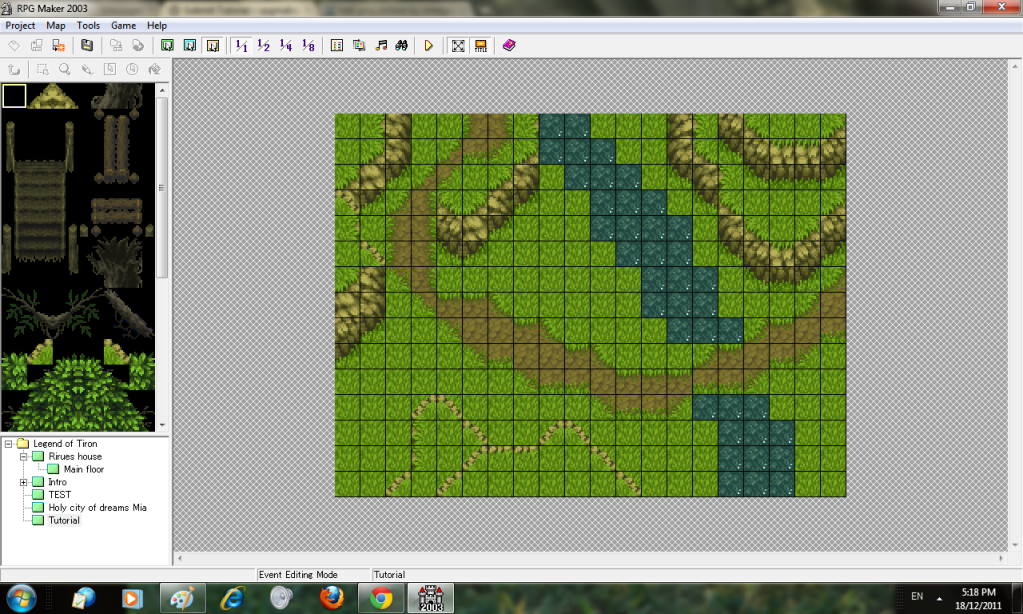Open Google Chrome from the taskbar

381,598
